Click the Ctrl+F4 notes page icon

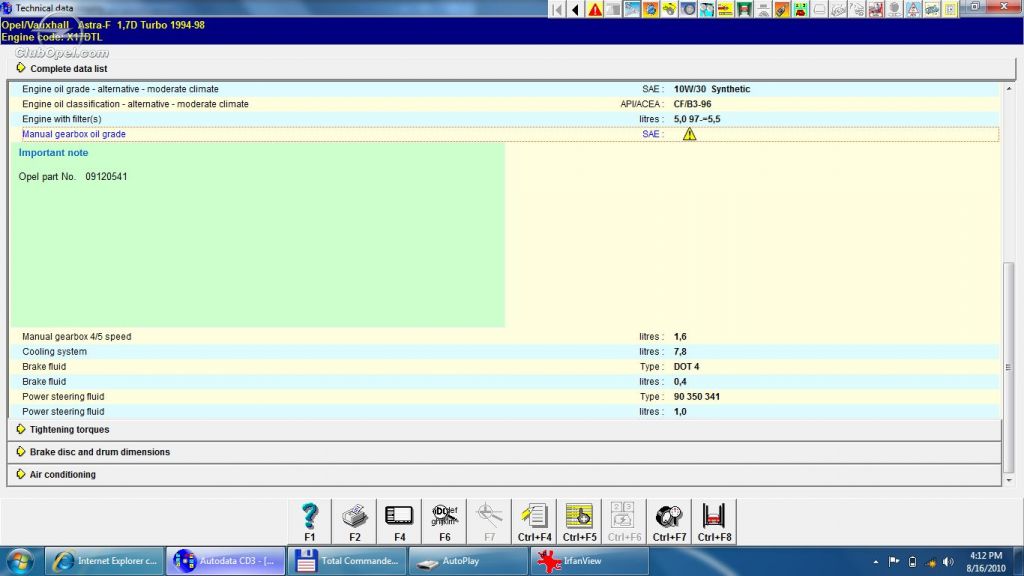coord(535,522)
